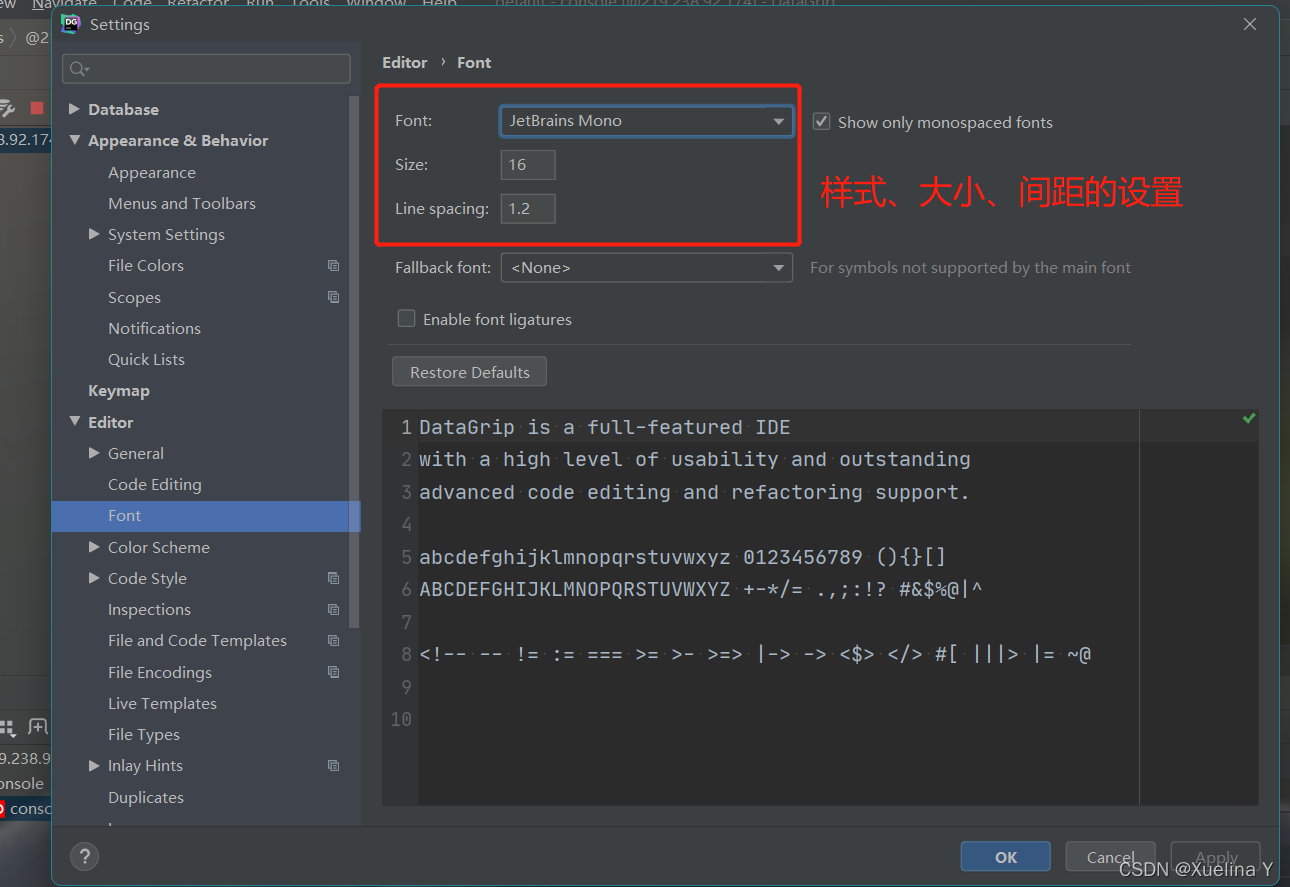The width and height of the screenshot is (1290, 887).
Task: Click "For symbols not supported by the main font"
Action: coord(970,268)
